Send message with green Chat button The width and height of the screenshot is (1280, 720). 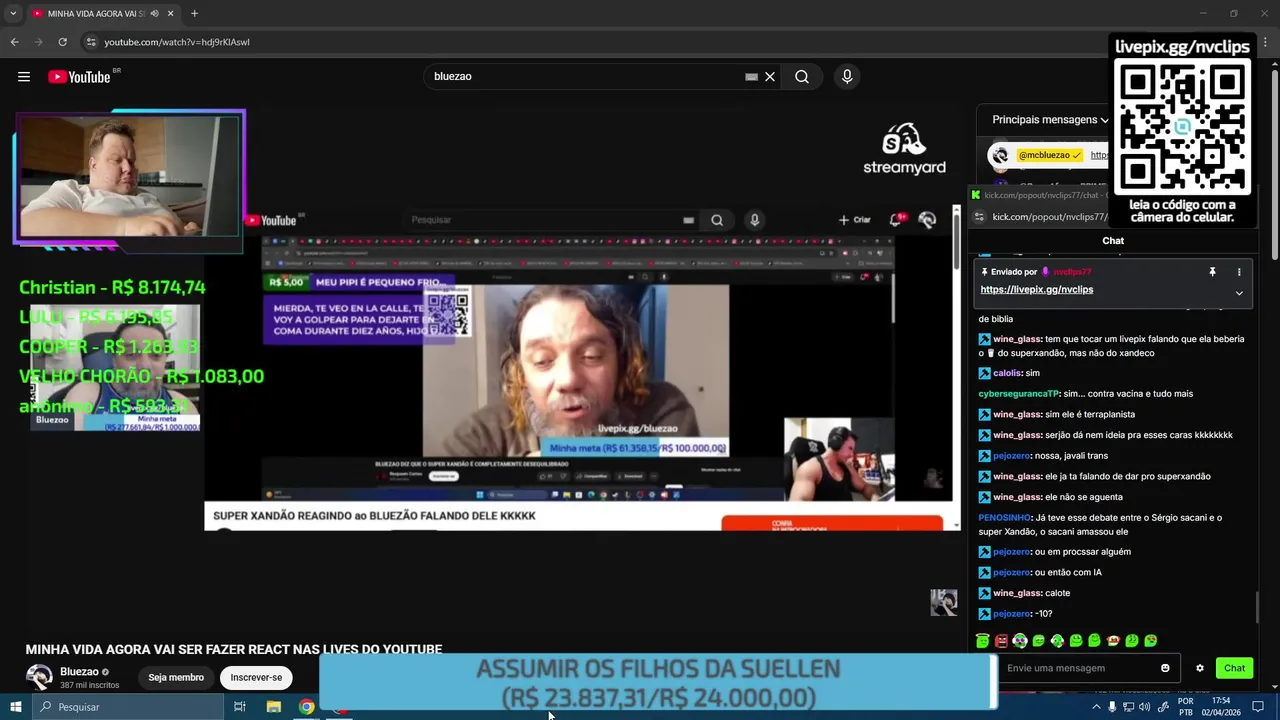[x=1235, y=668]
